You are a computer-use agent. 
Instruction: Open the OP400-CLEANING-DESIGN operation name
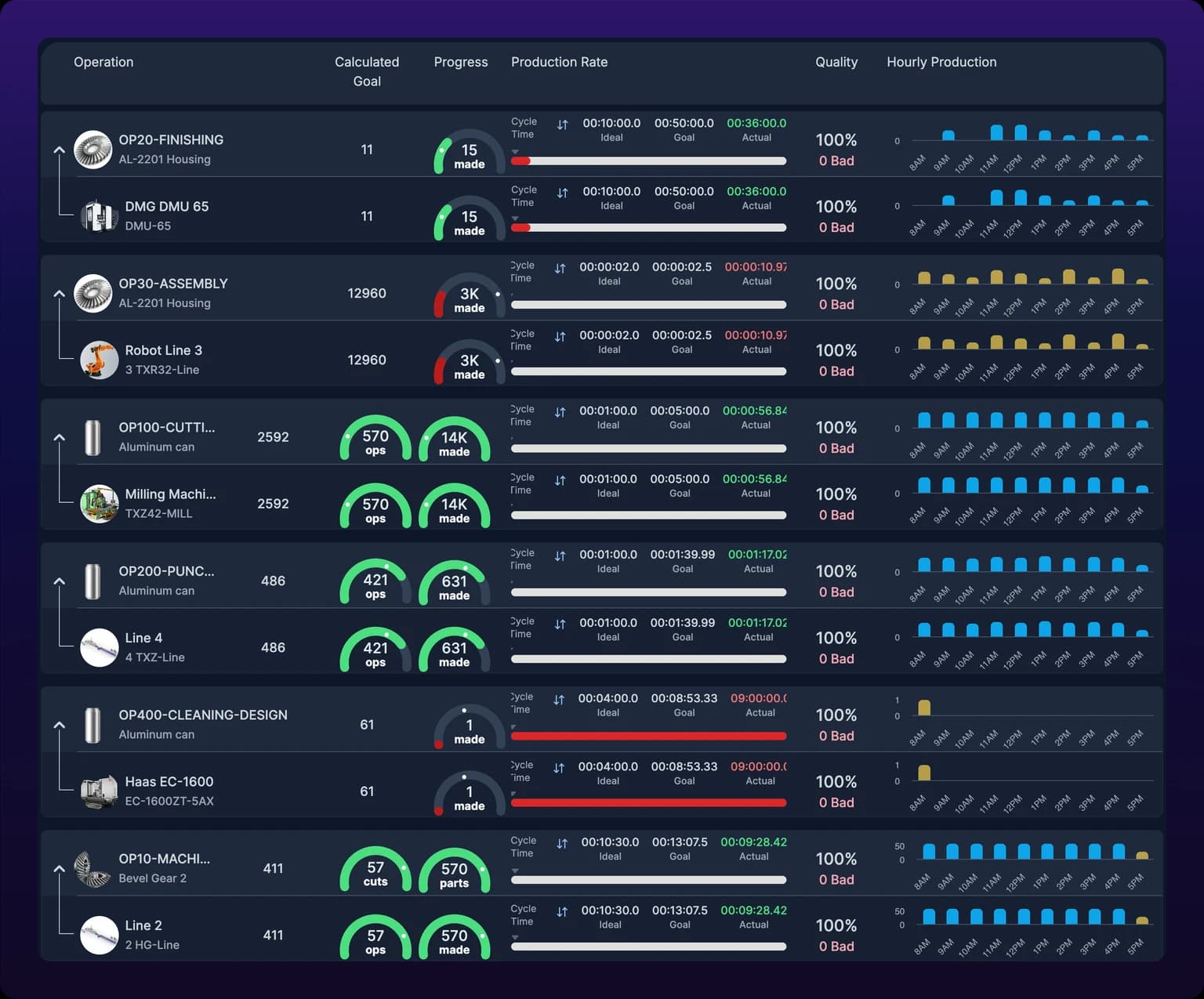pyautogui.click(x=203, y=715)
